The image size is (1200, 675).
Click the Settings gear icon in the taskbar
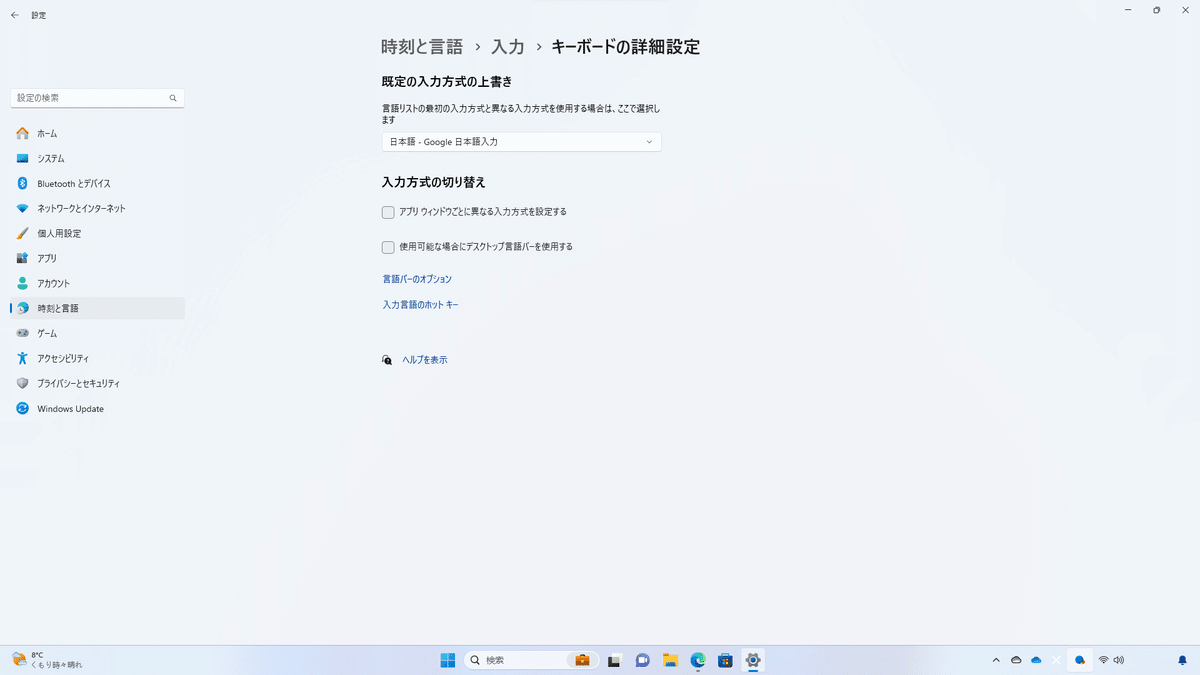point(753,660)
